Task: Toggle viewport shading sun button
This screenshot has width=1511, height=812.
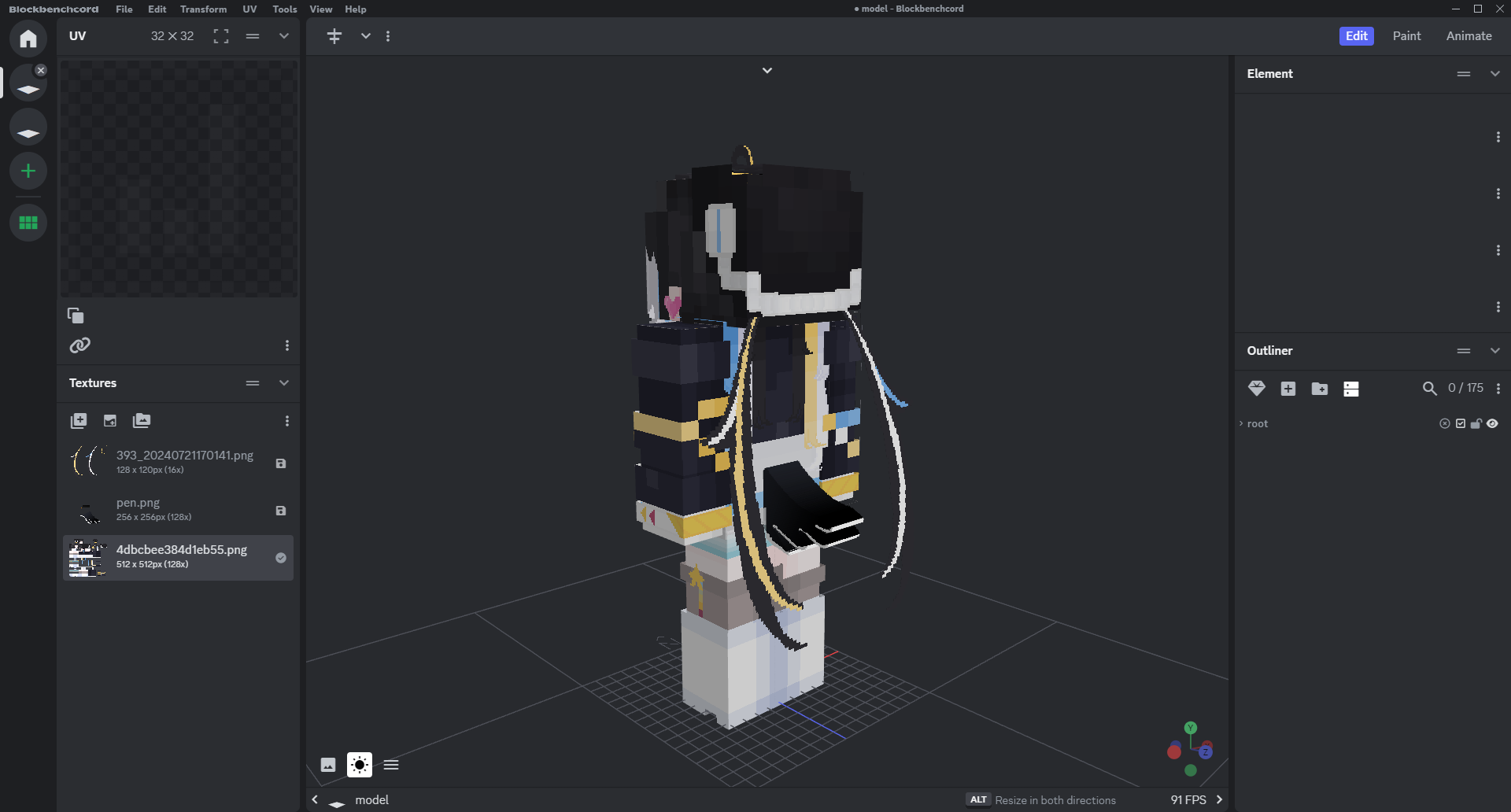Action: [360, 765]
